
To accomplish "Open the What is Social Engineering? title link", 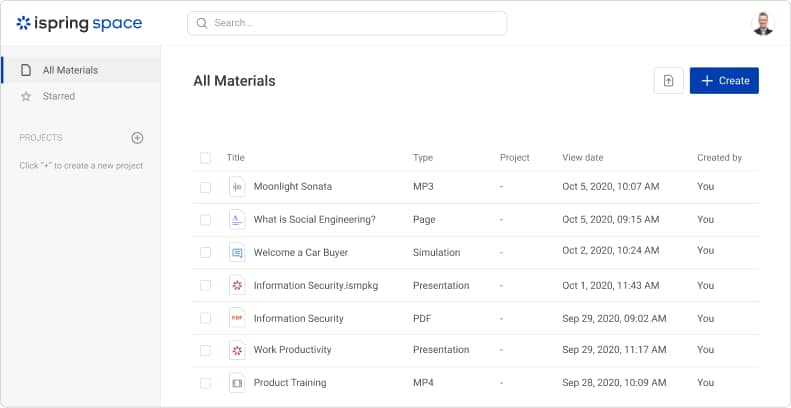I will 314,220.
